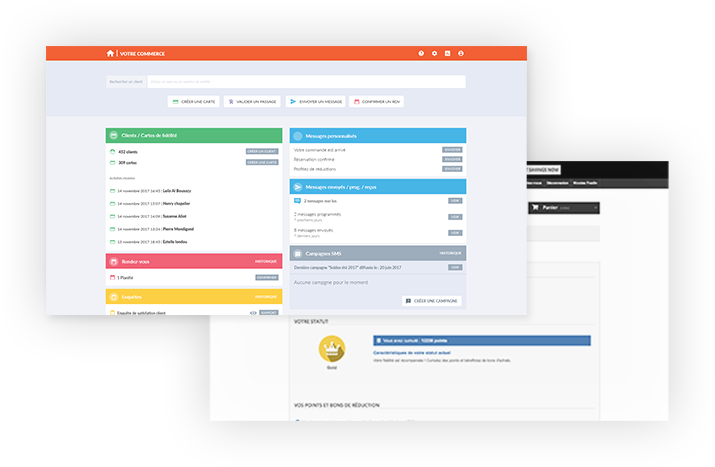This screenshot has width=715, height=467.
Task: Open the help question mark icon
Action: 421,53
